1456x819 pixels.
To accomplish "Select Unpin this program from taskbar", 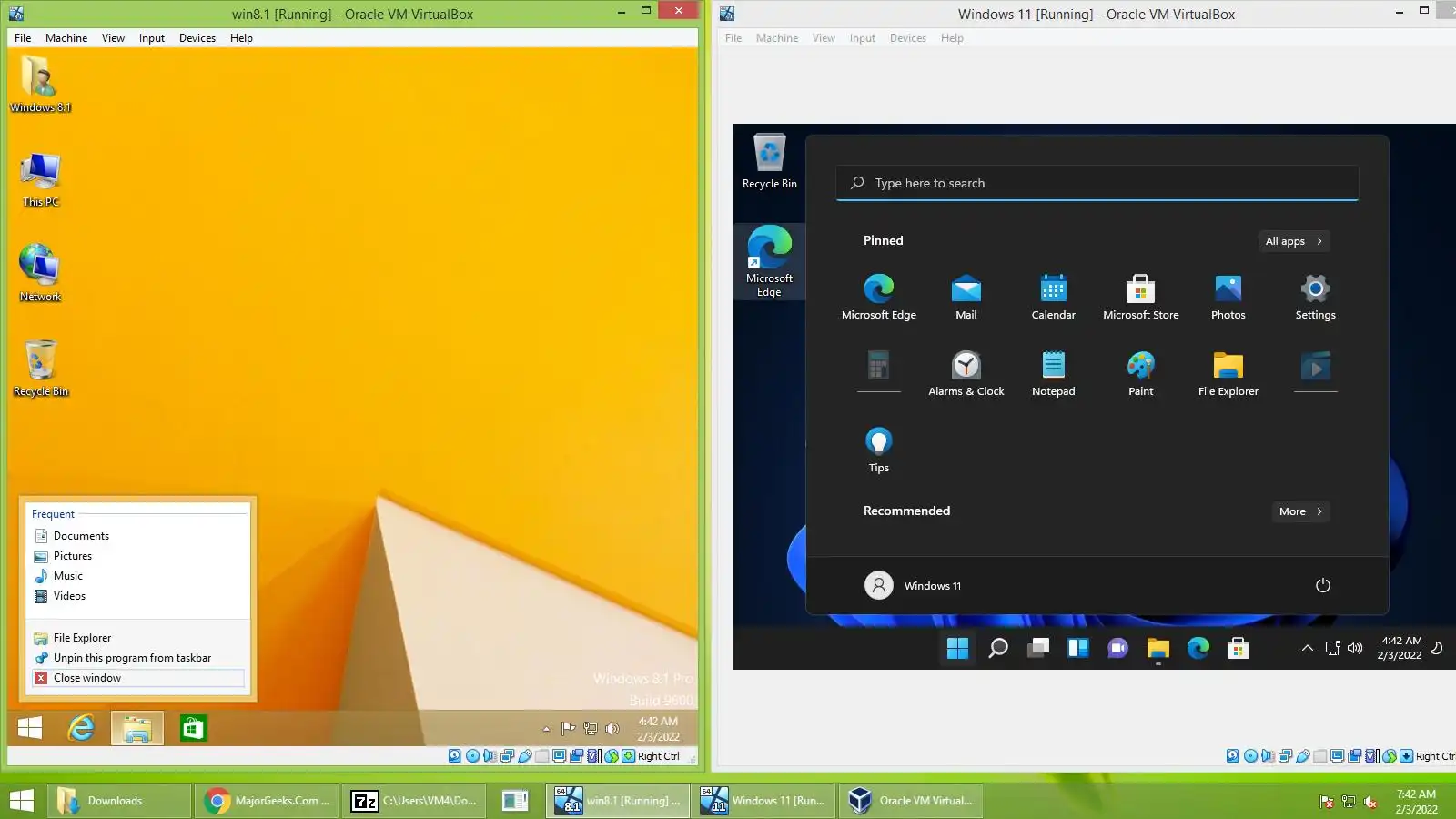I will (x=136, y=658).
